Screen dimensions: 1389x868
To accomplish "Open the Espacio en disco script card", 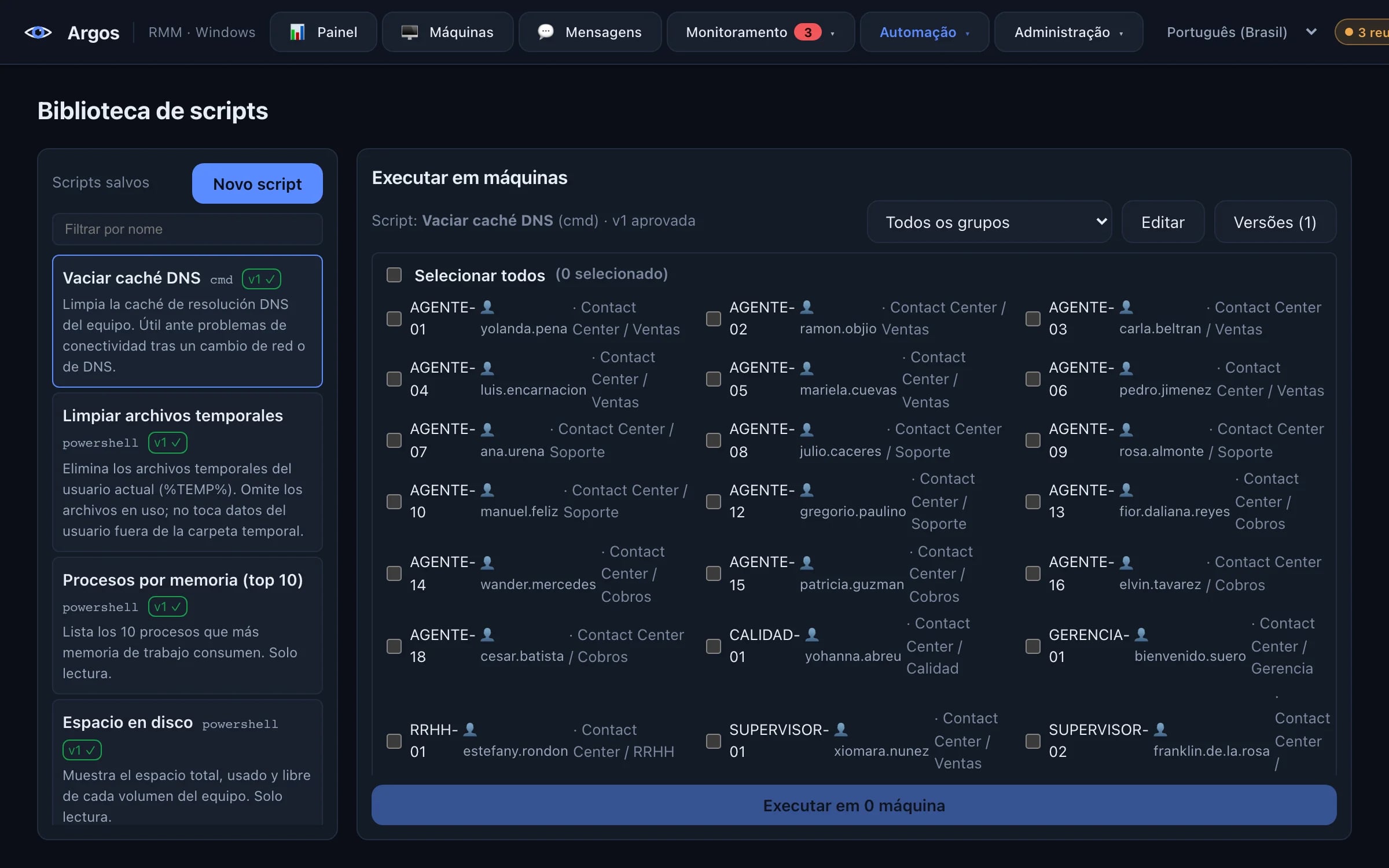I will pyautogui.click(x=188, y=763).
